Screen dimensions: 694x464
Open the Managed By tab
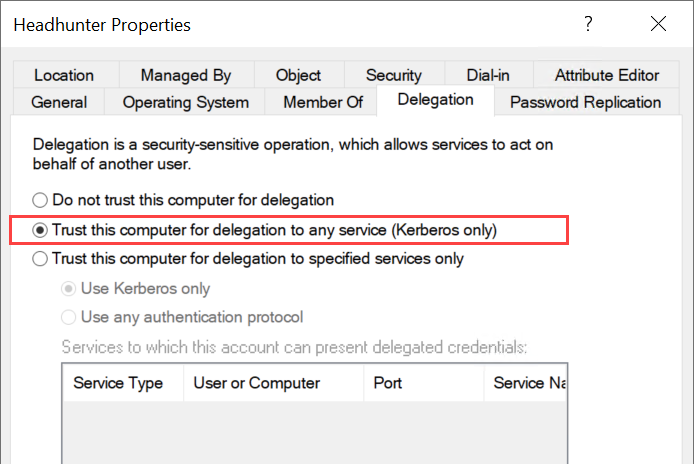(x=186, y=75)
